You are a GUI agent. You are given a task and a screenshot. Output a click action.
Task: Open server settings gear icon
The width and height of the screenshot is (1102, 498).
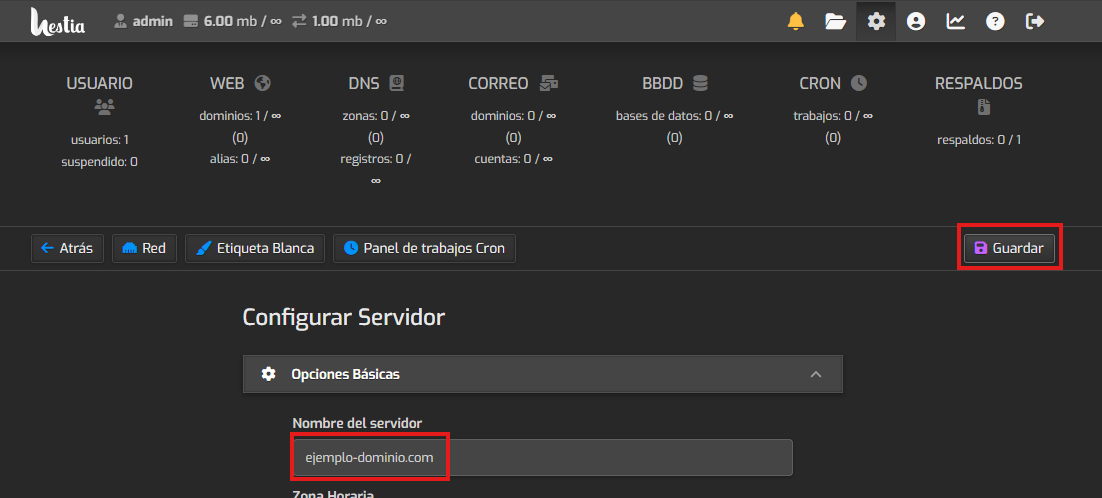click(876, 21)
